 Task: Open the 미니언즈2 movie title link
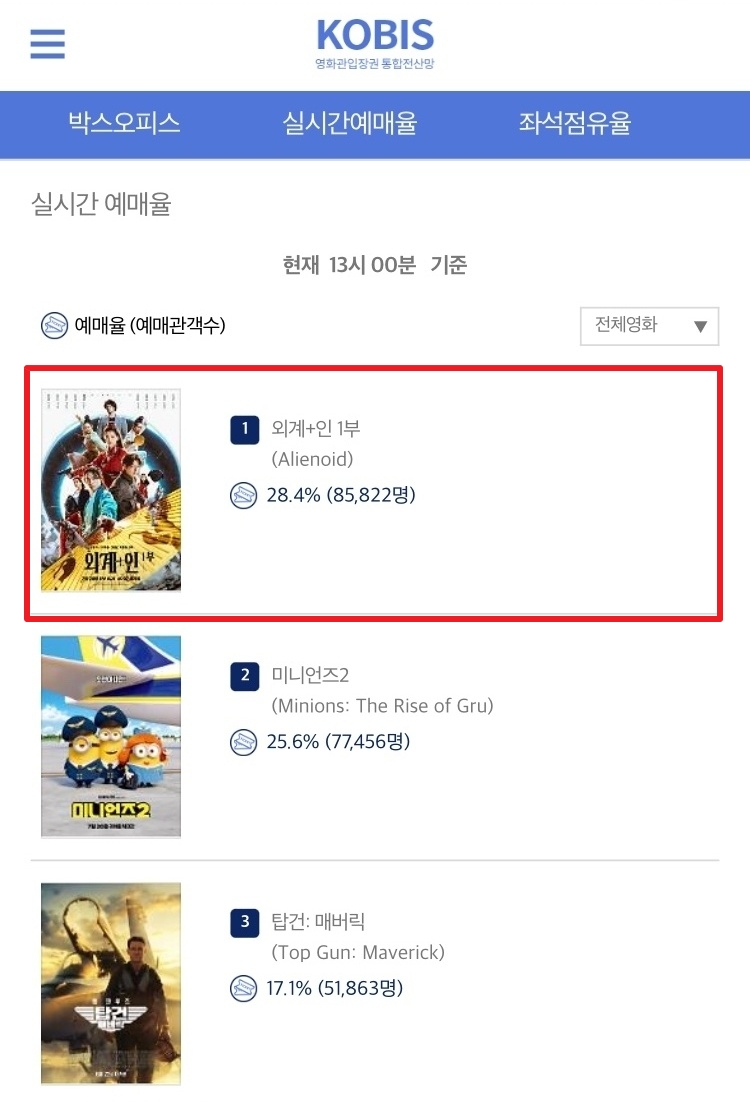[310, 675]
